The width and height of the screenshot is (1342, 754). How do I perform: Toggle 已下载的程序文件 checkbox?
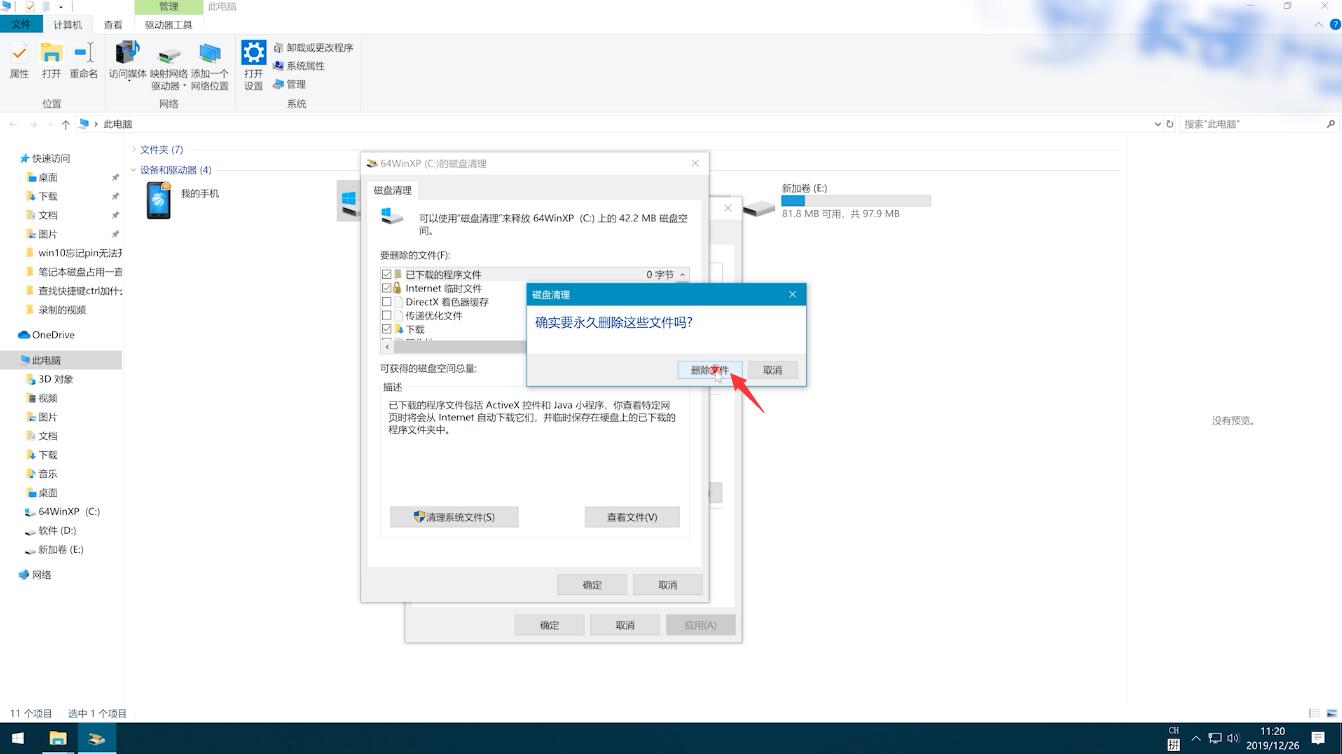coord(387,274)
